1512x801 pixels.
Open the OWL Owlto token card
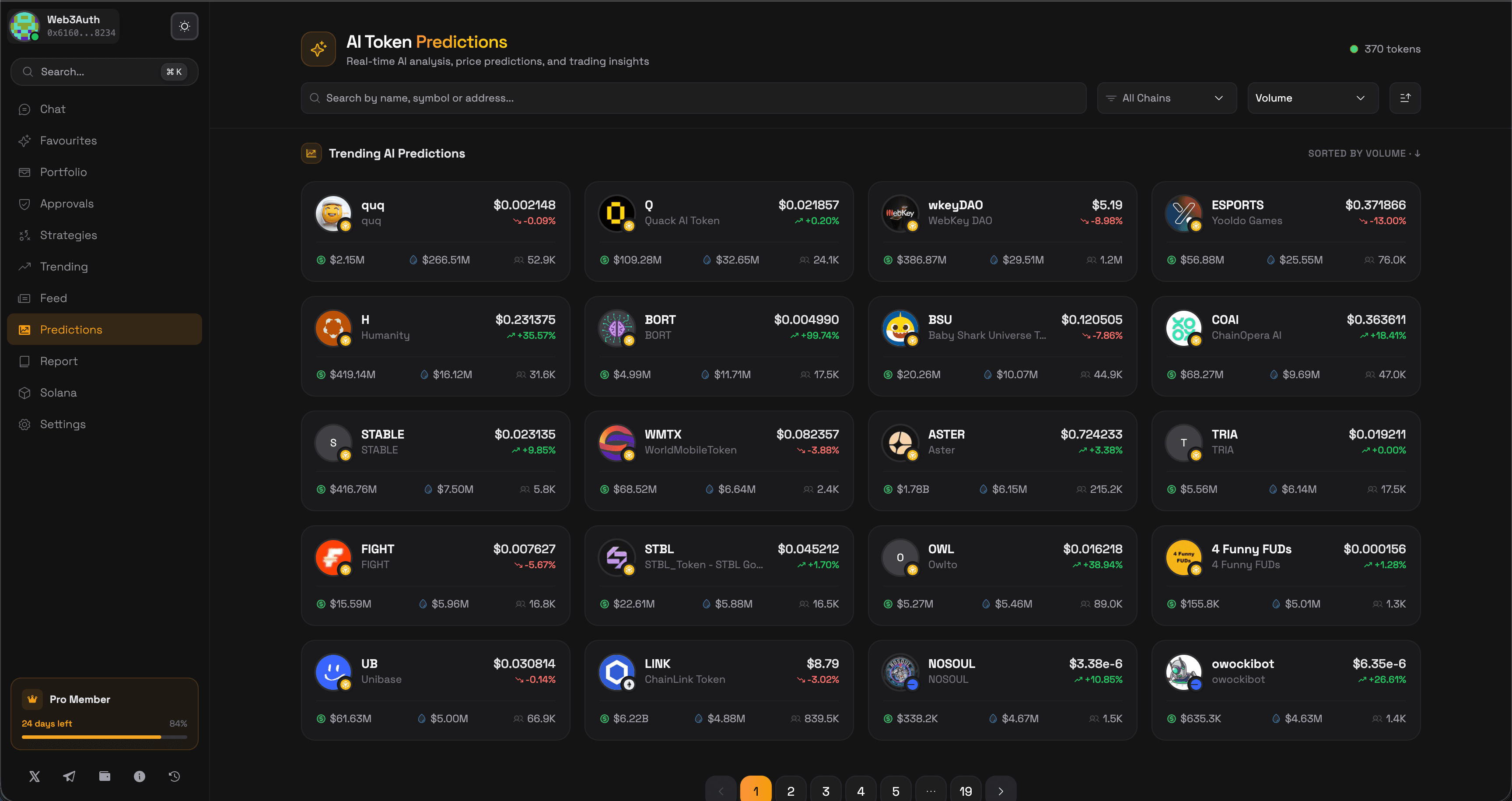click(x=1002, y=576)
